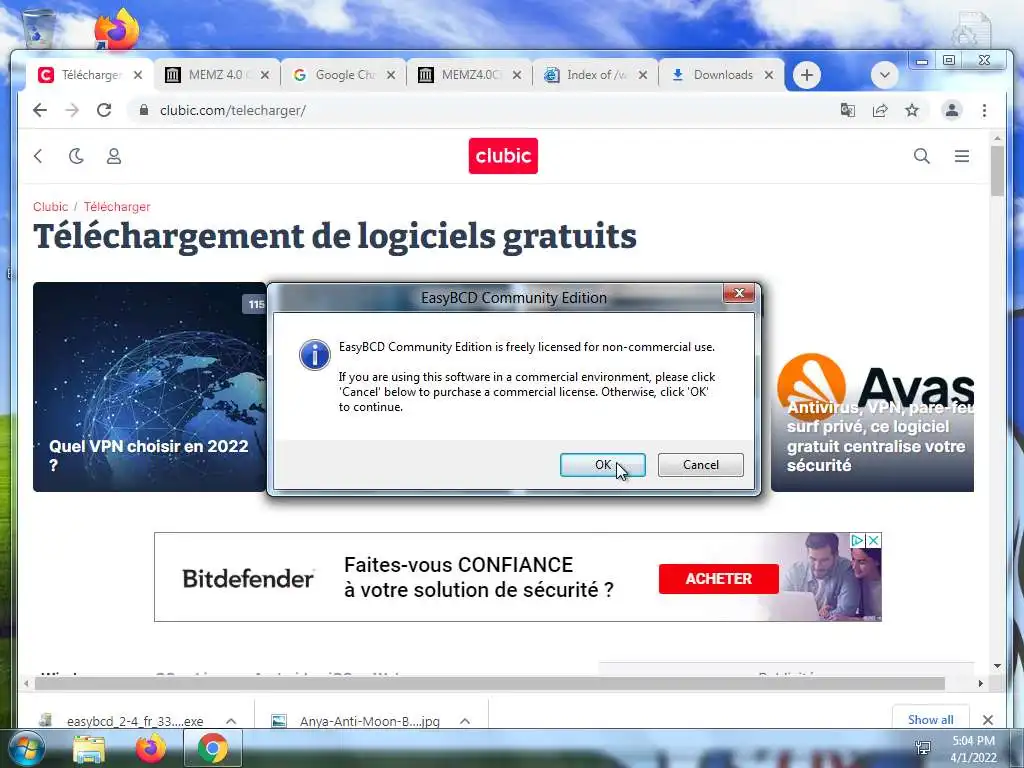
Task: Switch to the MEMZ4.0C tab
Action: [x=468, y=75]
